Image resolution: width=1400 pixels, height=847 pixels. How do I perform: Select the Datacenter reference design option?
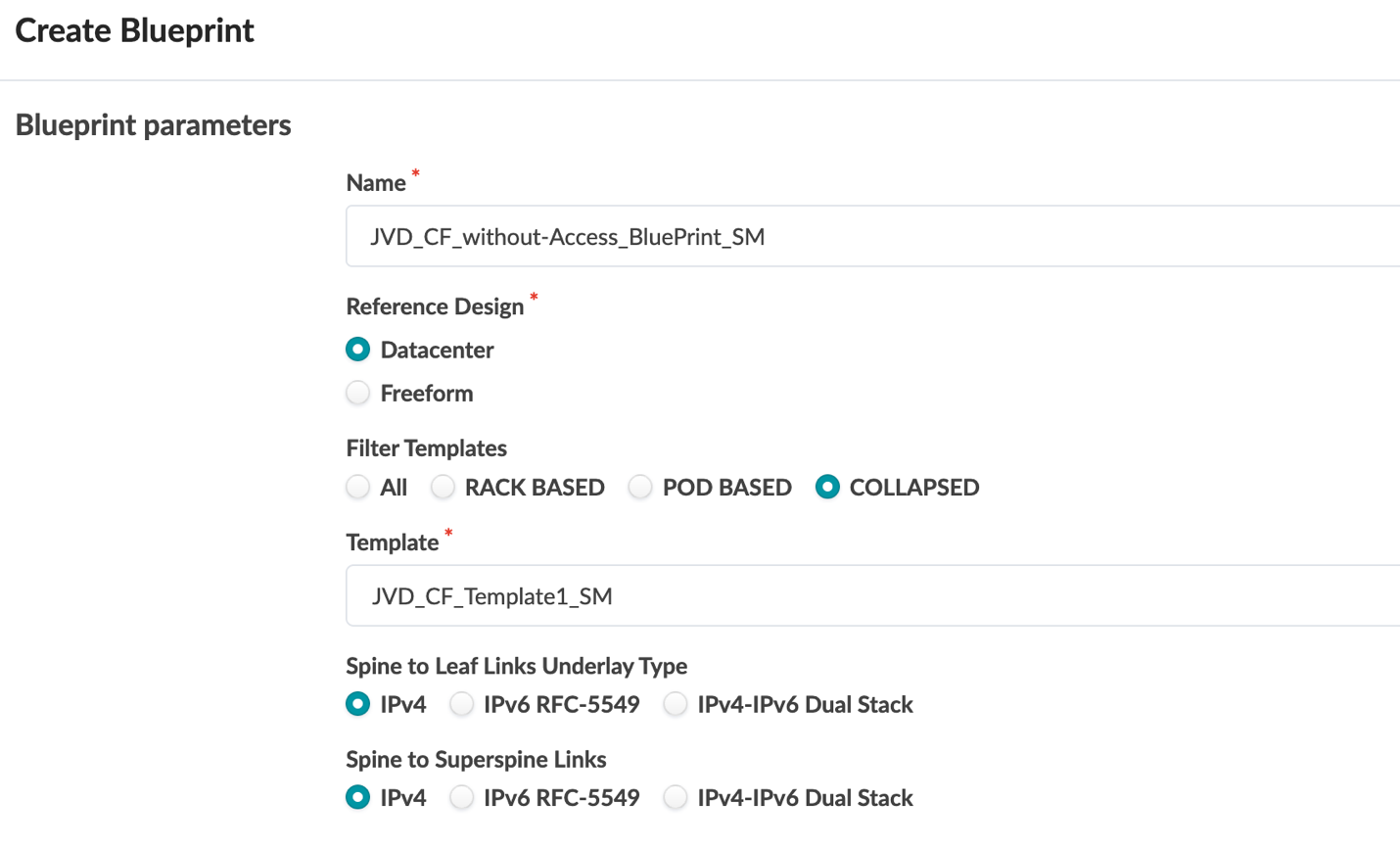pos(358,350)
